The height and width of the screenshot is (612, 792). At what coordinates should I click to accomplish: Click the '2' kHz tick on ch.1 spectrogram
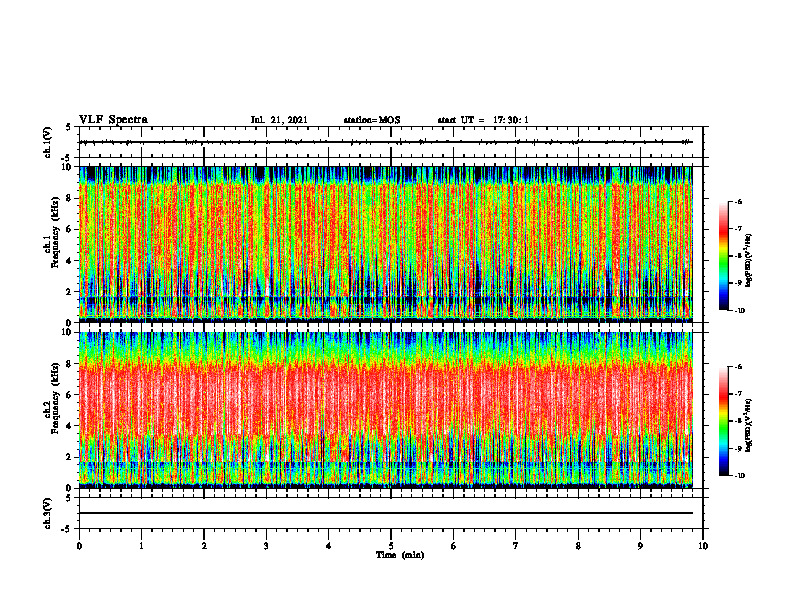click(x=70, y=291)
